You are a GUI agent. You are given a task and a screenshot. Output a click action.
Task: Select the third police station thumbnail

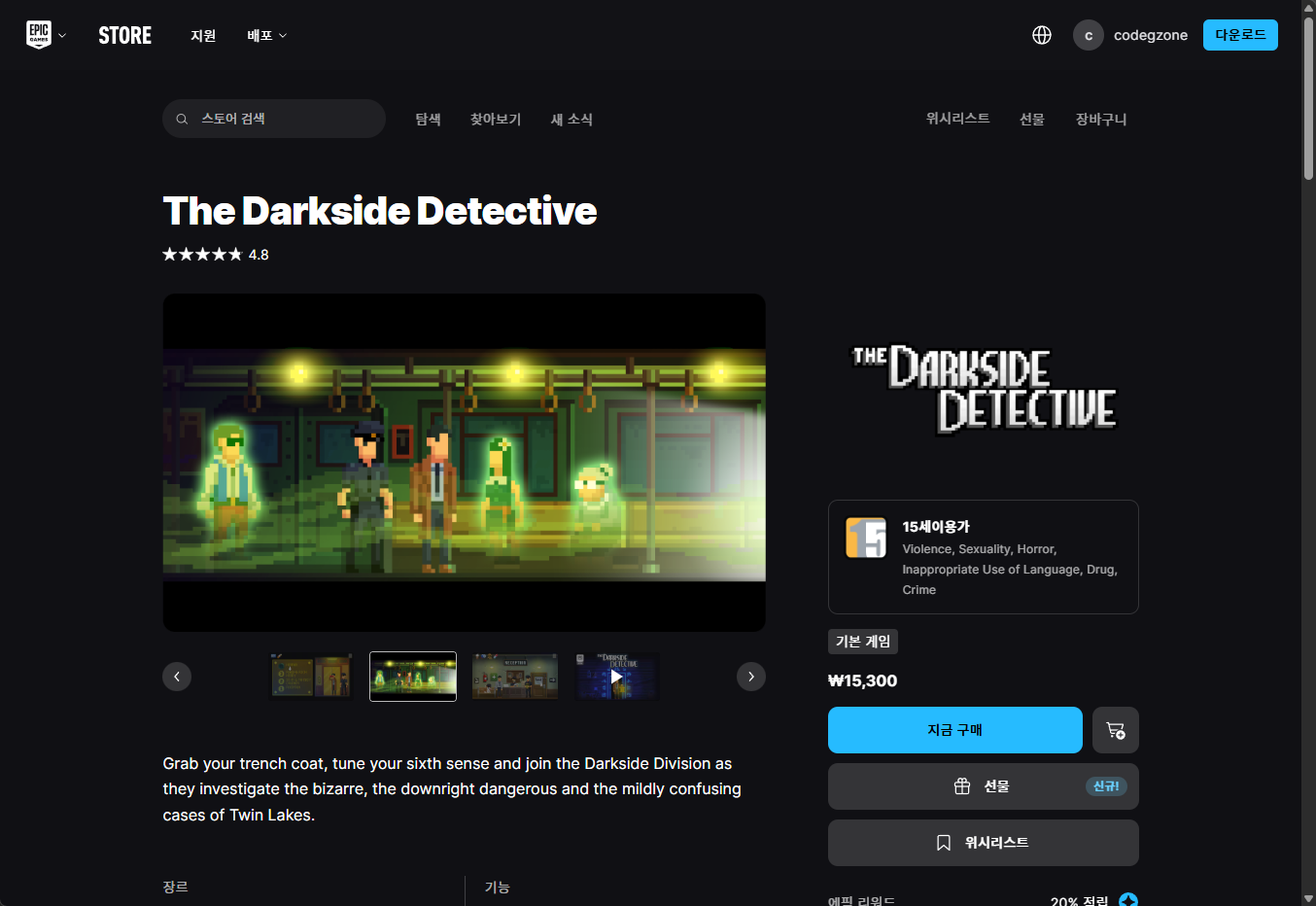(x=515, y=677)
